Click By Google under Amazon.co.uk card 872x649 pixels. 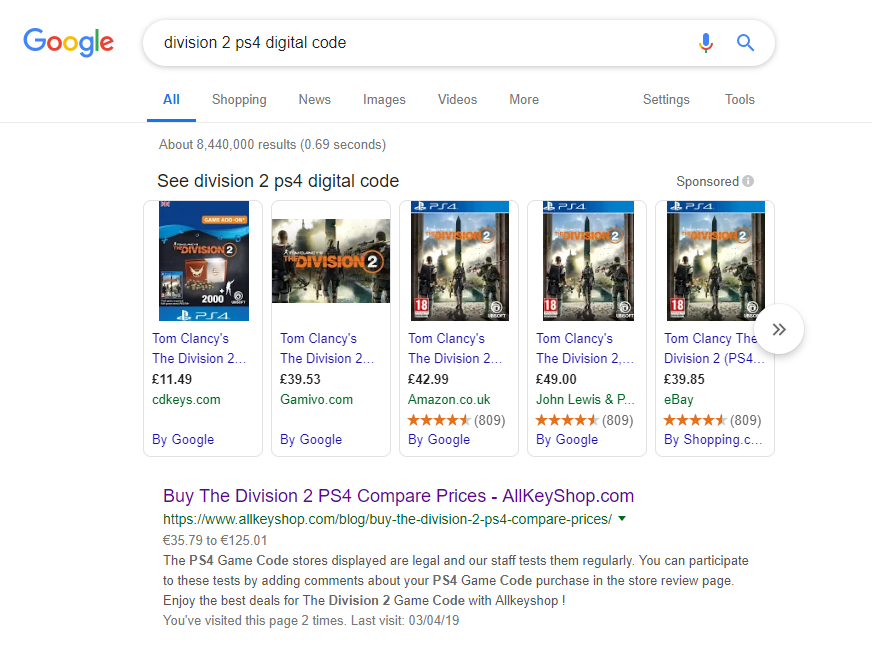[x=439, y=439]
